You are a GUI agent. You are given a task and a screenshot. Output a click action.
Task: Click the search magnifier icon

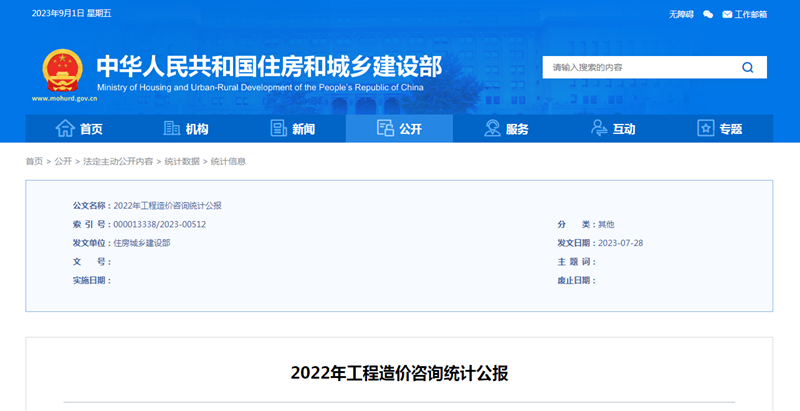coord(747,68)
